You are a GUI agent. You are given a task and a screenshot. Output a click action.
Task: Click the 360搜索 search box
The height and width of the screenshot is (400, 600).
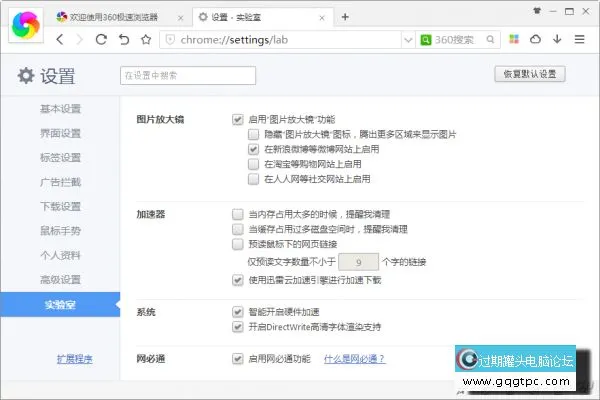pyautogui.click(x=458, y=40)
